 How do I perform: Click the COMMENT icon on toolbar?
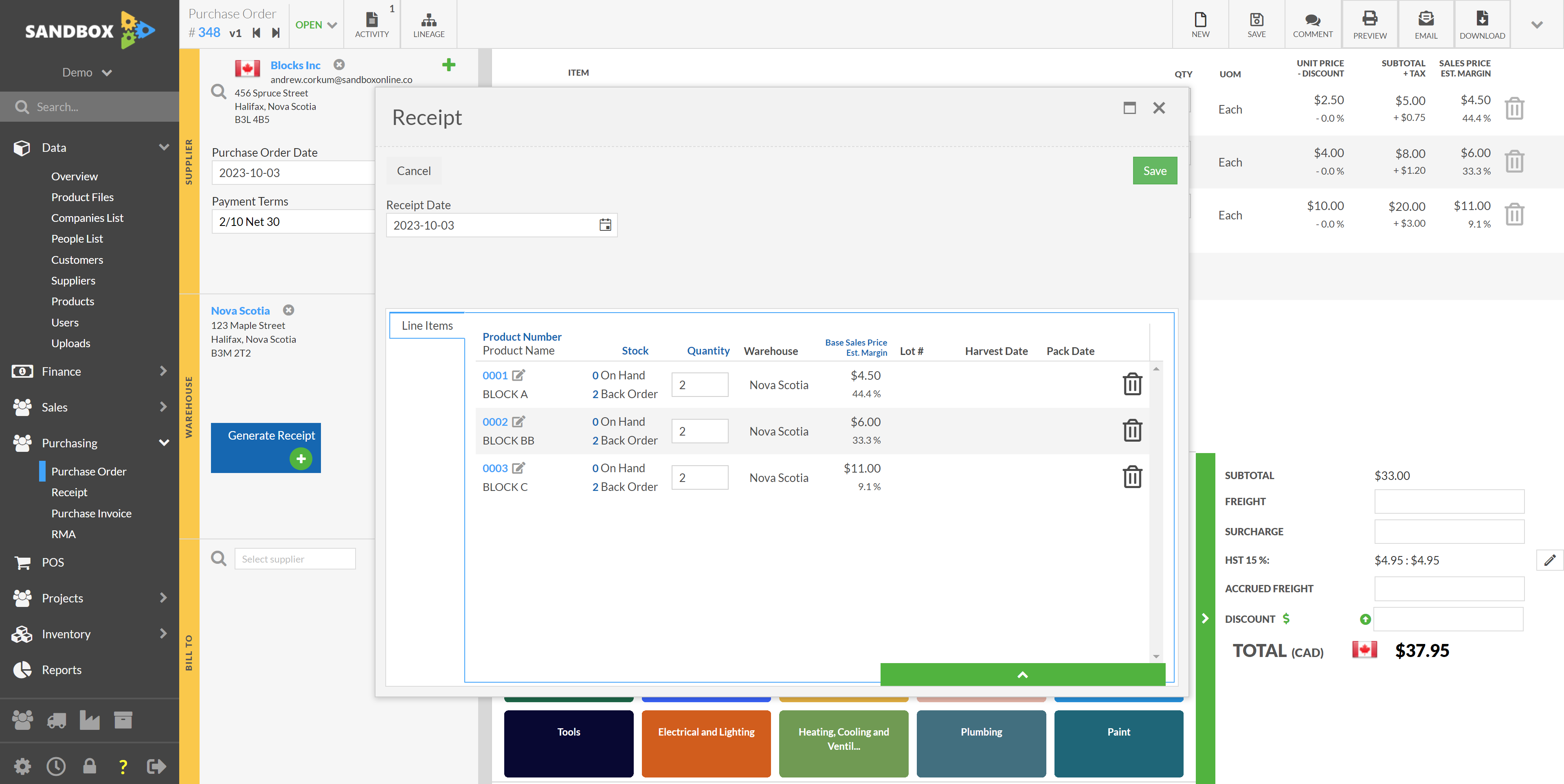tap(1311, 22)
